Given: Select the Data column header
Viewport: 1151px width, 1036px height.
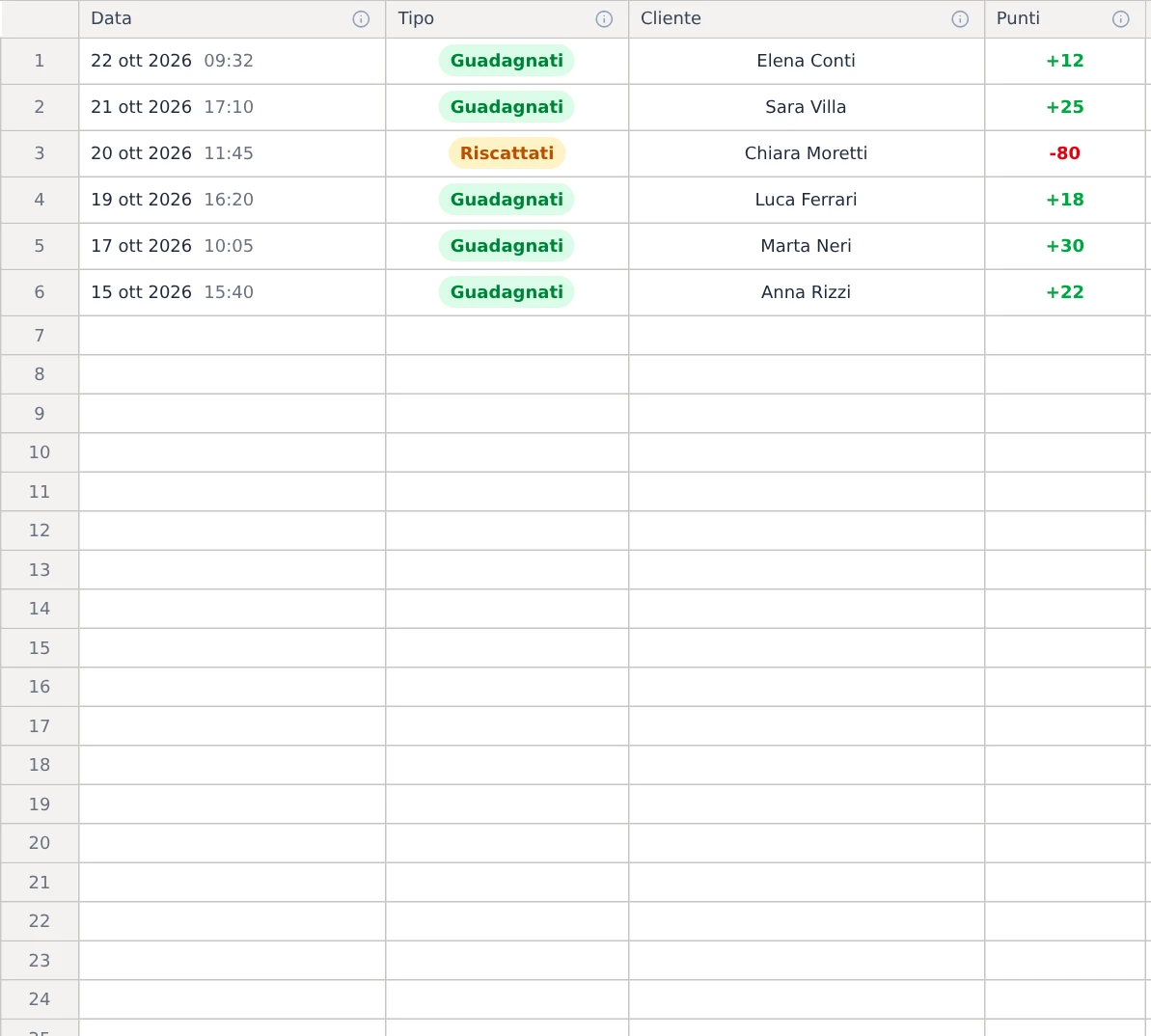Looking at the screenshot, I should coord(232,19).
